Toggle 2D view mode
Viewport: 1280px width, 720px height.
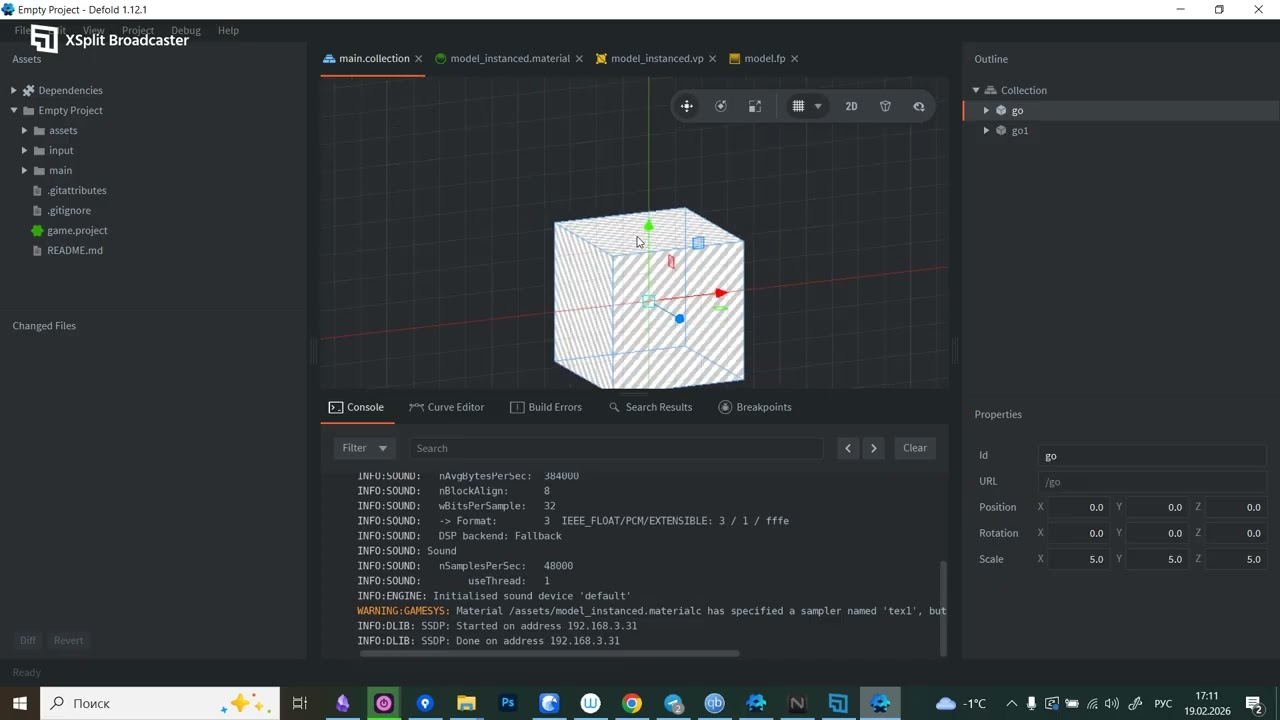tap(851, 106)
